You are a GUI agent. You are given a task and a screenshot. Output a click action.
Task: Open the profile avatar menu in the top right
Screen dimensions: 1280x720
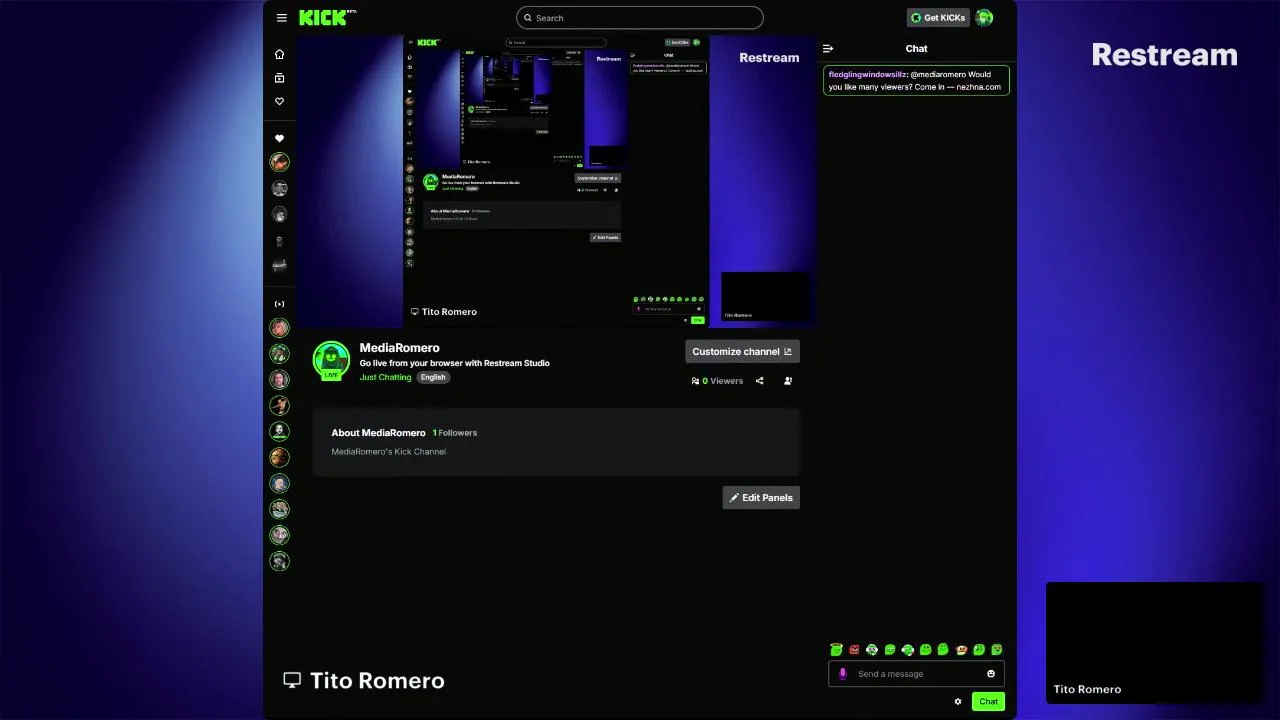coord(984,17)
